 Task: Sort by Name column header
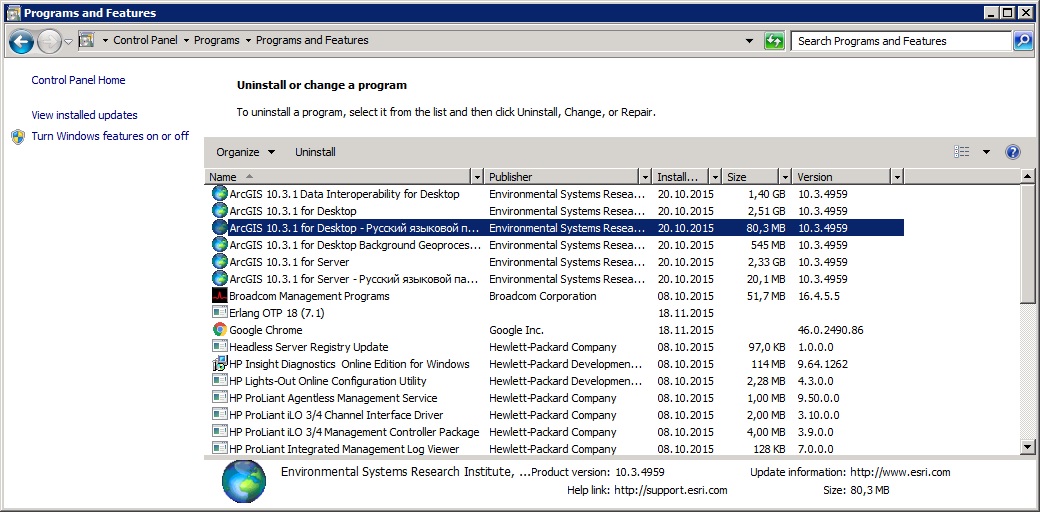338,177
